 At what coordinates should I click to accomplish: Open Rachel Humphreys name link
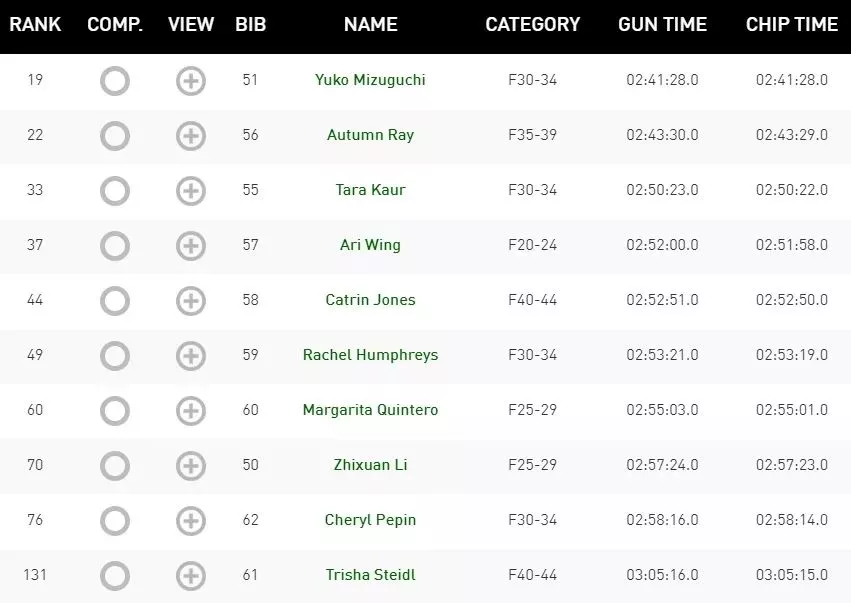370,356
